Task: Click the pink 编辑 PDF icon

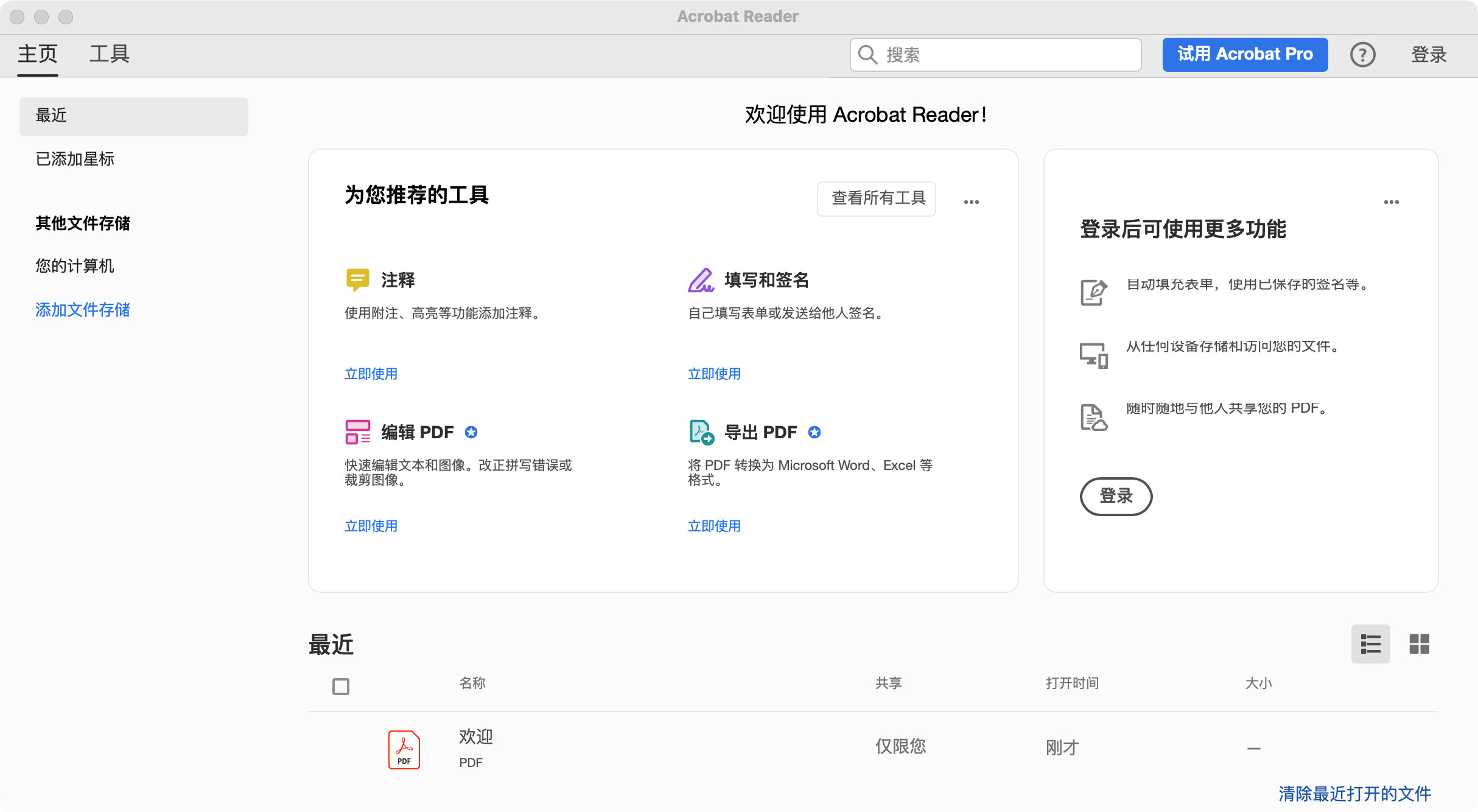Action: (357, 432)
